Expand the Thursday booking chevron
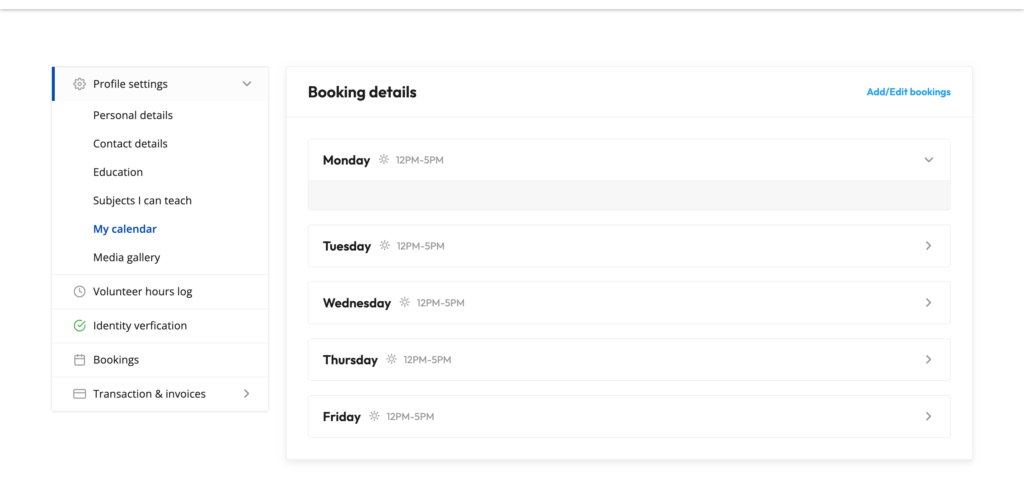 click(928, 359)
